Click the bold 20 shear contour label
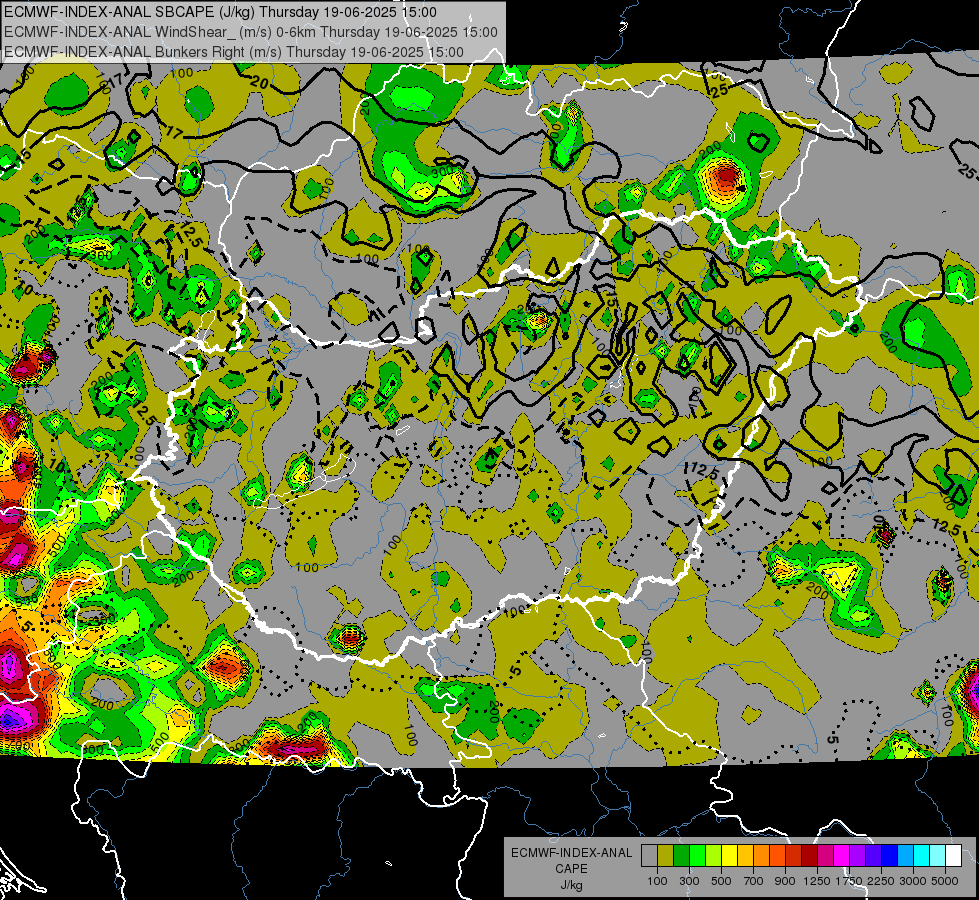The image size is (979, 900). [259, 82]
